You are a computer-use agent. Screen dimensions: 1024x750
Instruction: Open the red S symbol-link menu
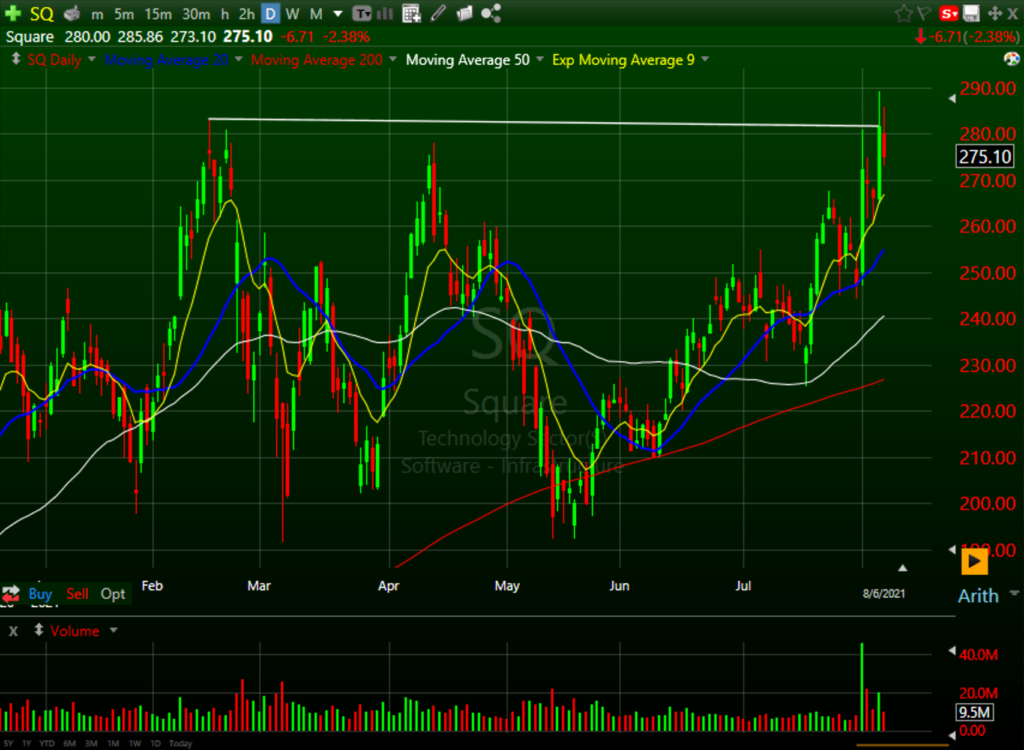[949, 13]
